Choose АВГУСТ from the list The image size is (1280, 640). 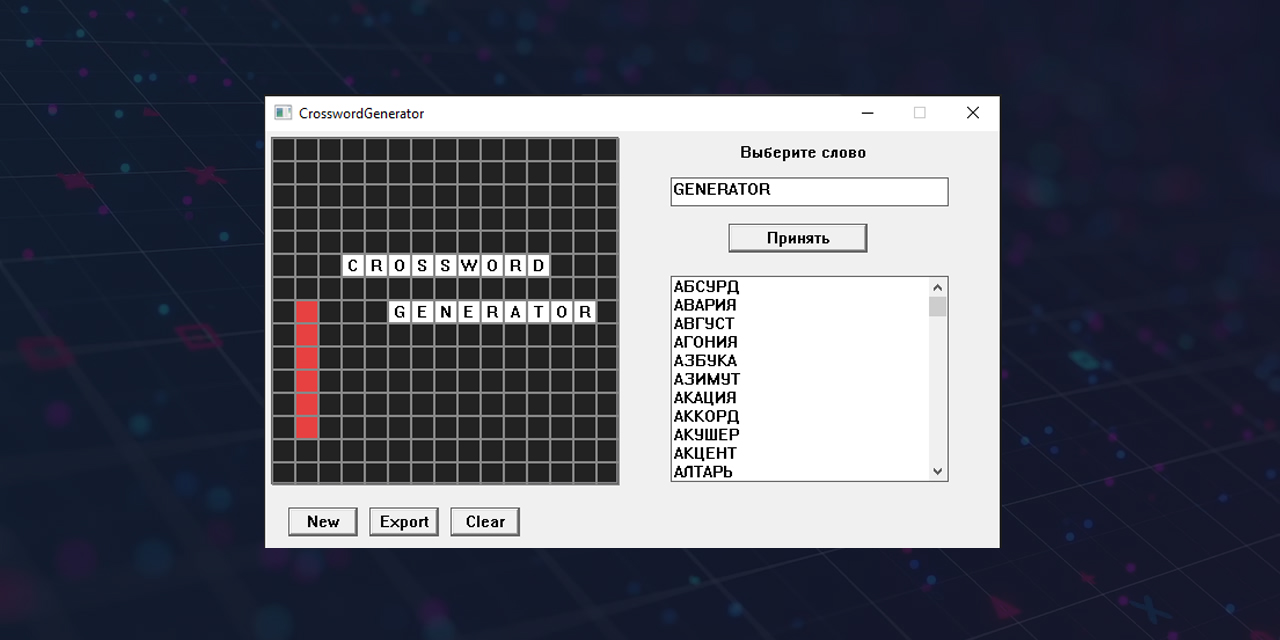click(x=705, y=323)
